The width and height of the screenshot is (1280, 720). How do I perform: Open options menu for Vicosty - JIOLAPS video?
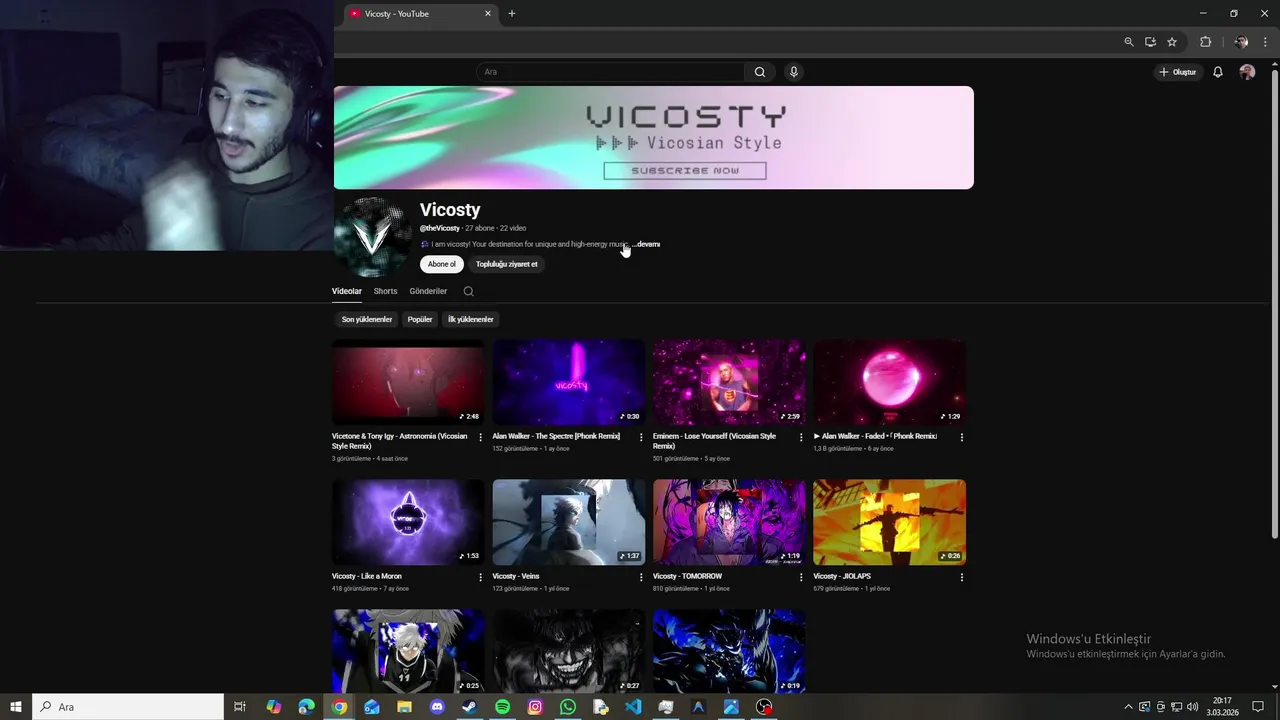[962, 577]
